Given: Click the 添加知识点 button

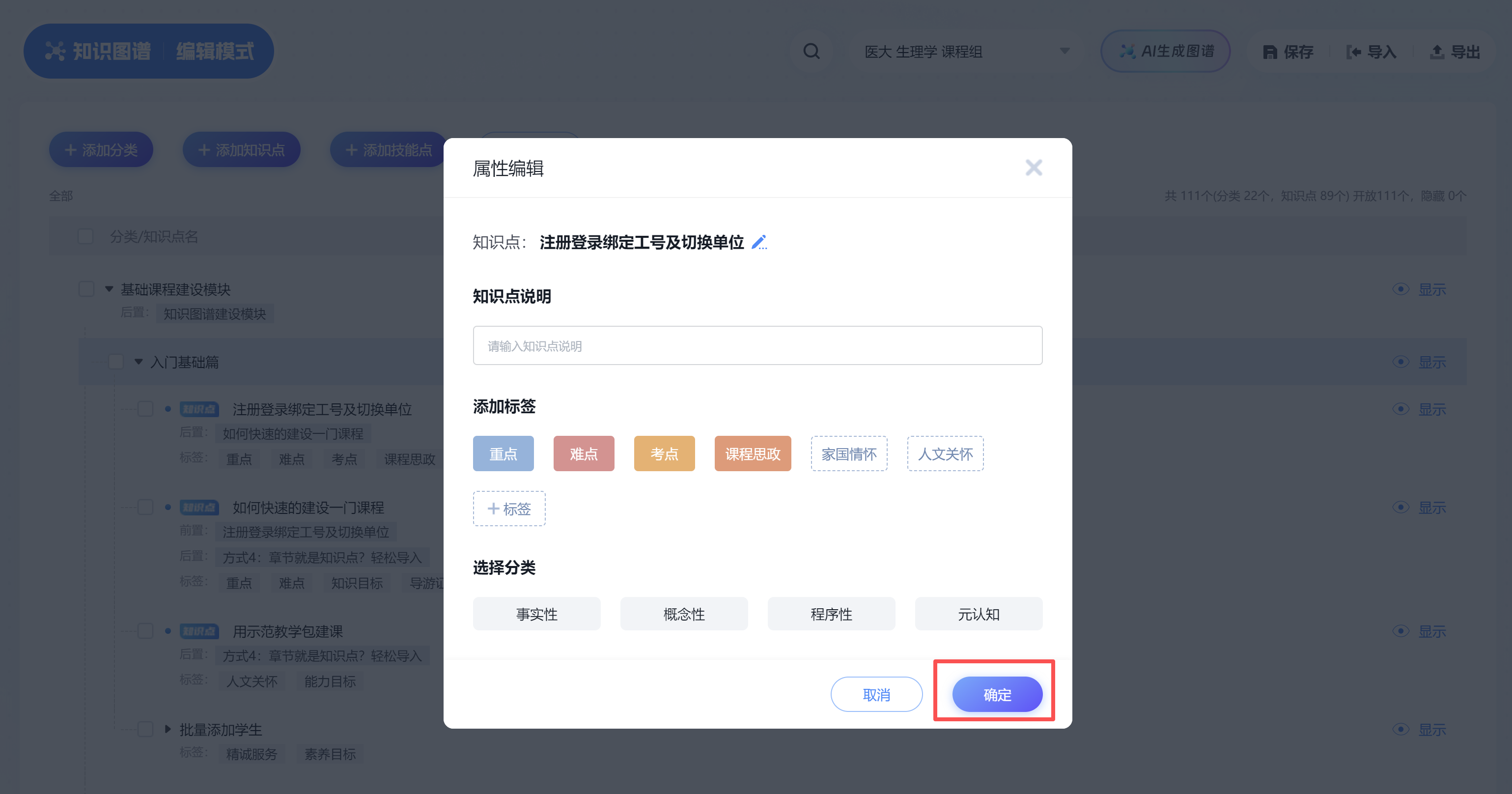Looking at the screenshot, I should point(241,150).
